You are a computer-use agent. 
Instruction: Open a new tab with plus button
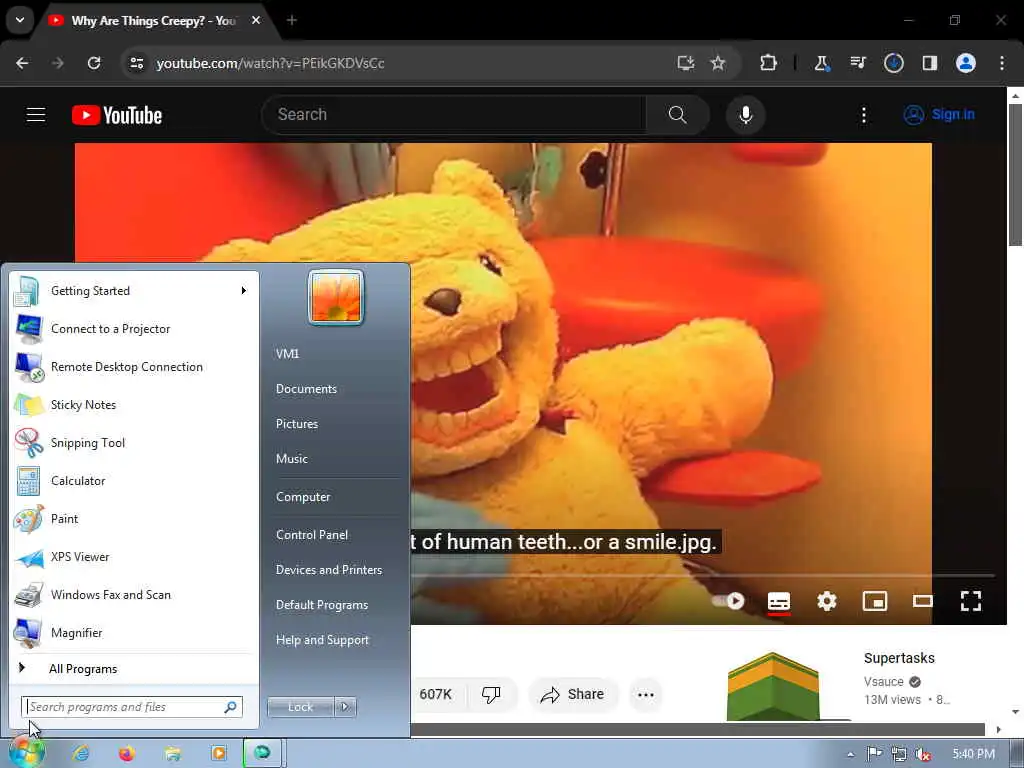point(292,20)
